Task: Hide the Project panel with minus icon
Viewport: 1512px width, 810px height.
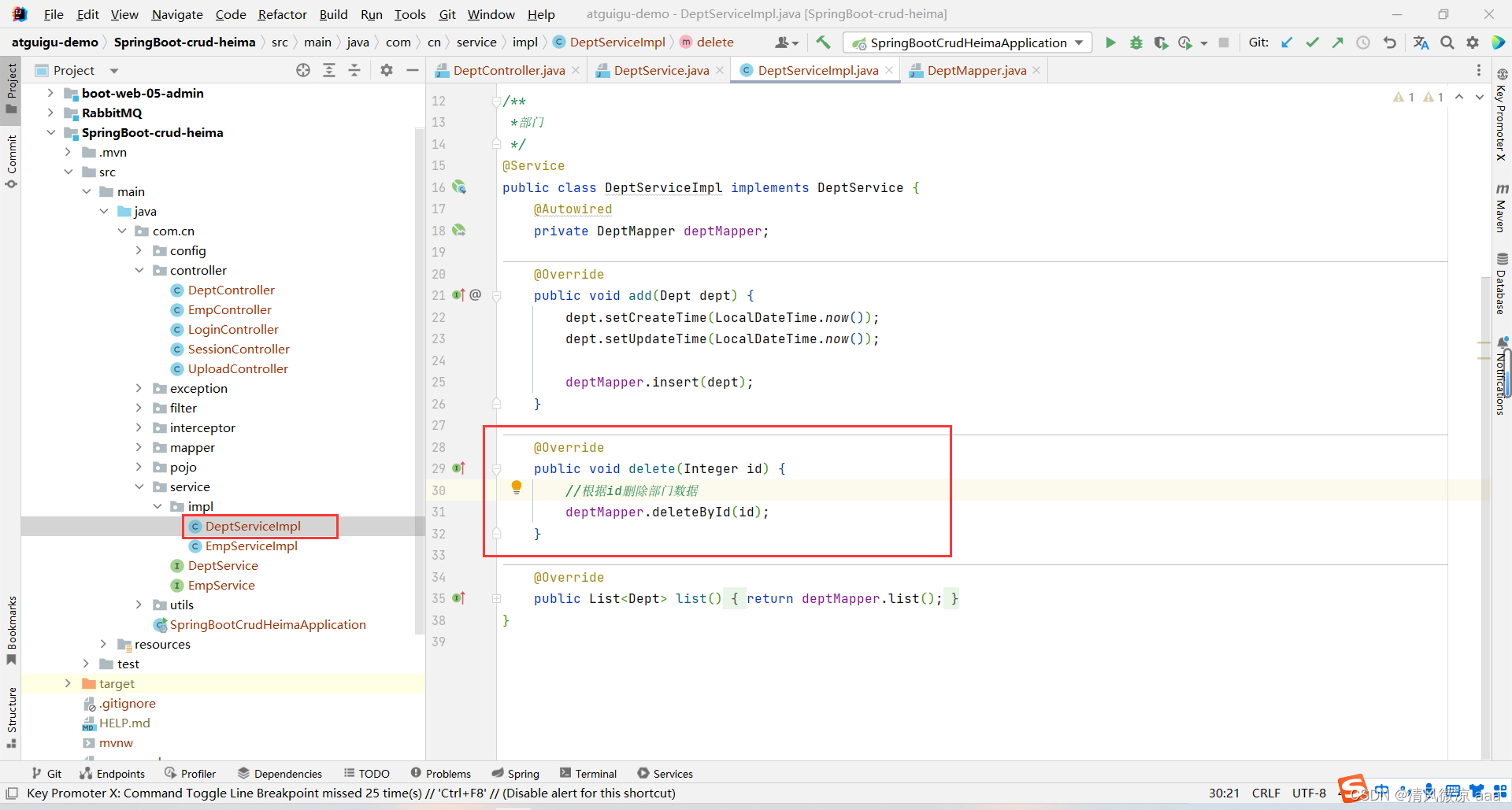Action: point(412,70)
